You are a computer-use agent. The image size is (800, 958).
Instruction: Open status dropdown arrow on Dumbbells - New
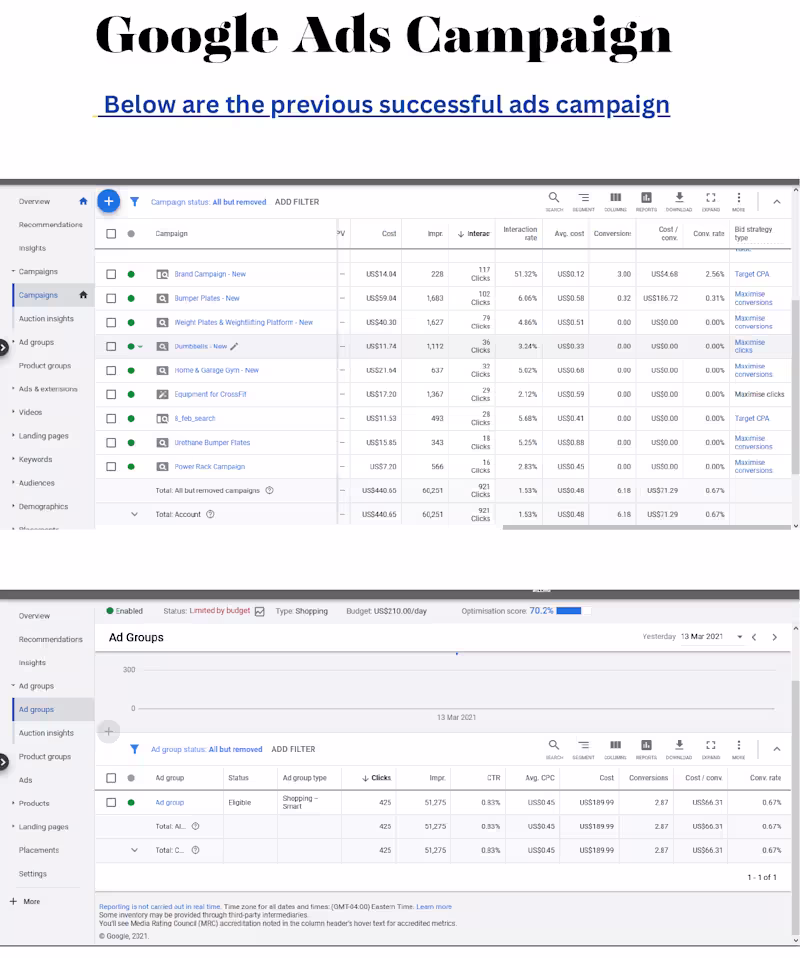click(x=140, y=346)
